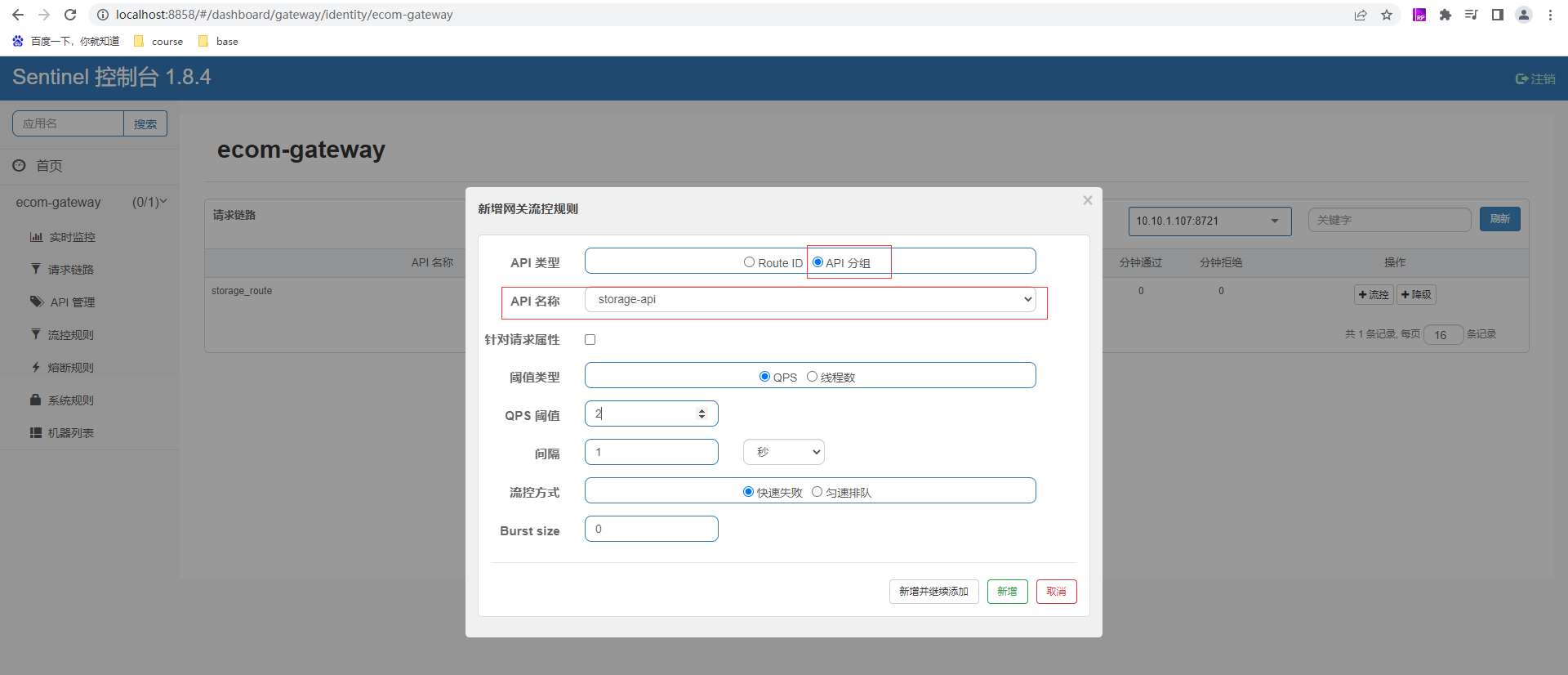
Task: Open the 10.10.1.107:8721 machine dropdown
Action: [x=1209, y=221]
